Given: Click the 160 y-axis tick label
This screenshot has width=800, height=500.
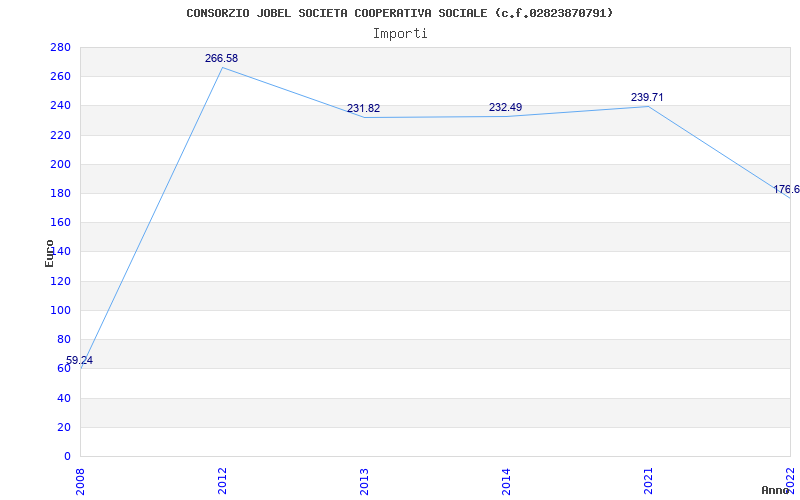Looking at the screenshot, I should point(60,222).
